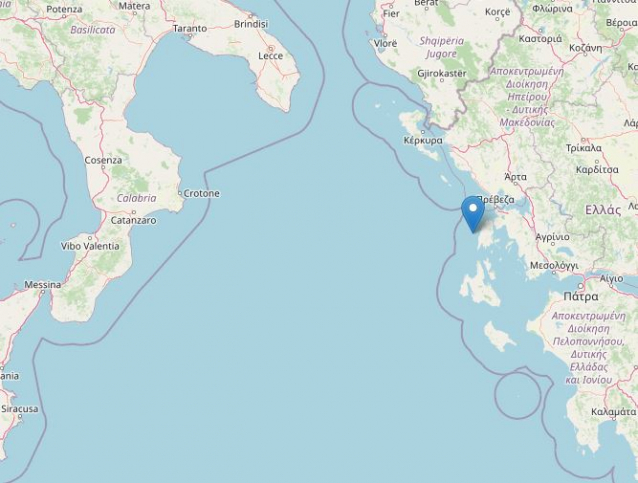Click the Gjirokastër city dot
Image resolution: width=638 pixels, height=483 pixels.
coord(442,80)
